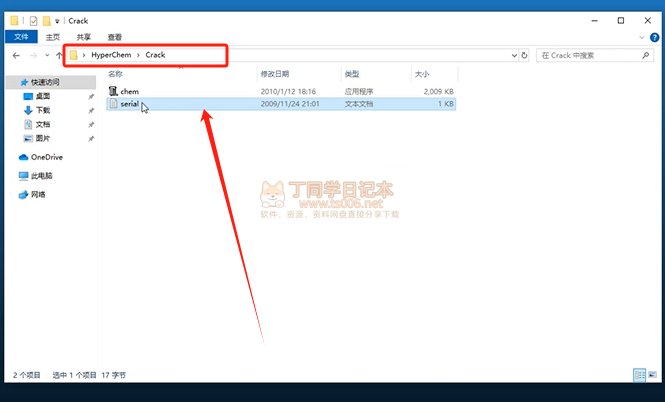Image resolution: width=665 pixels, height=402 pixels.
Task: Sort by the 大小 column header
Action: 422,74
